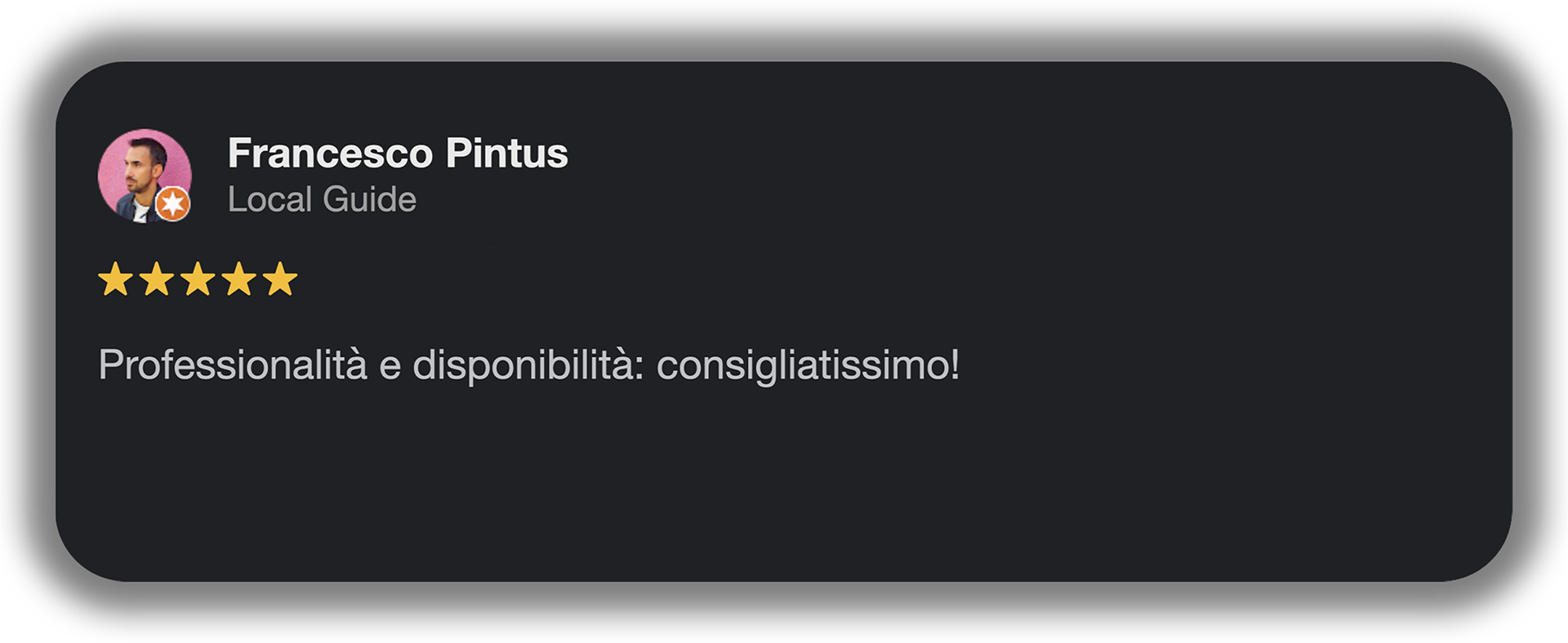Click the standalone "e" in the review
1568x643 pixels.
390,367
